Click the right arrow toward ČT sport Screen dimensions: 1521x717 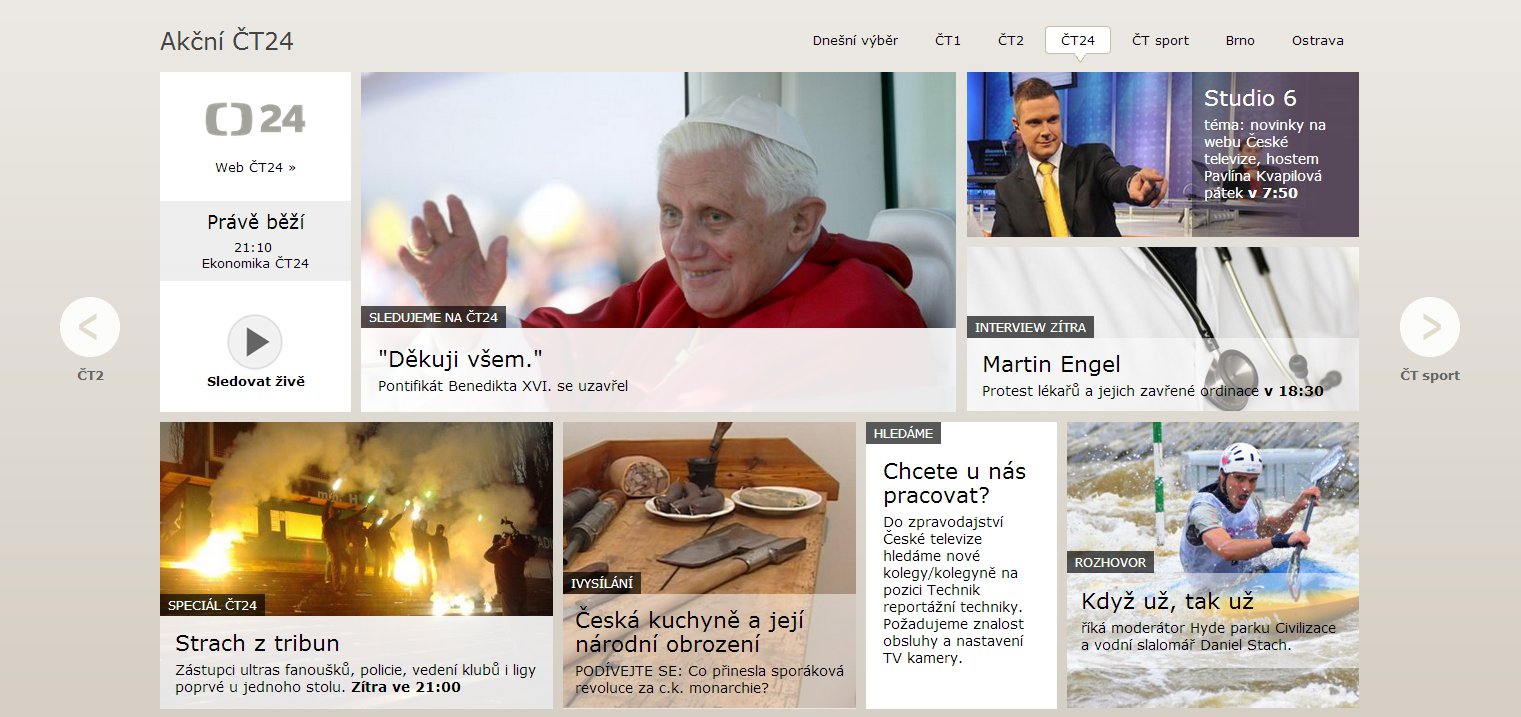[1431, 327]
